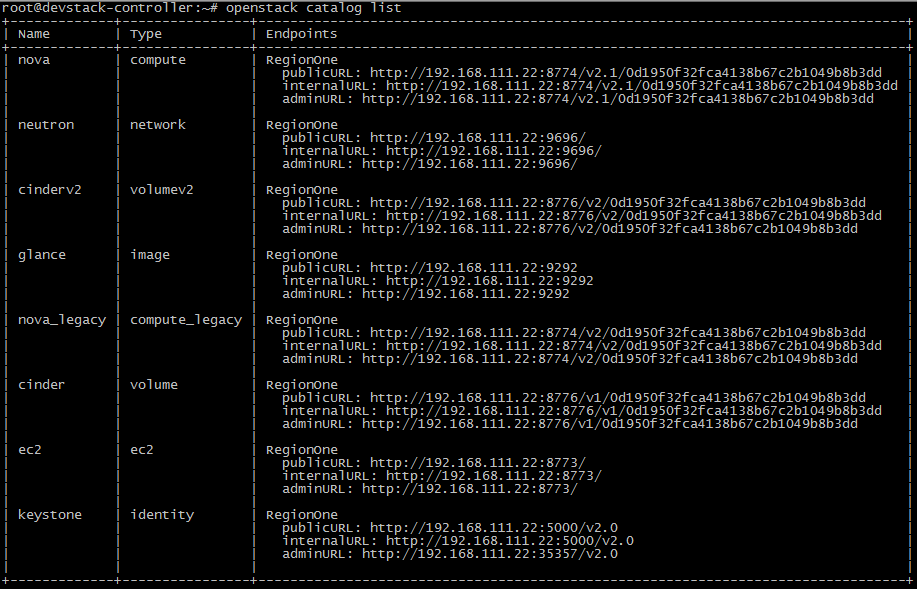Select the volumev2 type cell
Image resolution: width=917 pixels, height=589 pixels.
pos(161,190)
